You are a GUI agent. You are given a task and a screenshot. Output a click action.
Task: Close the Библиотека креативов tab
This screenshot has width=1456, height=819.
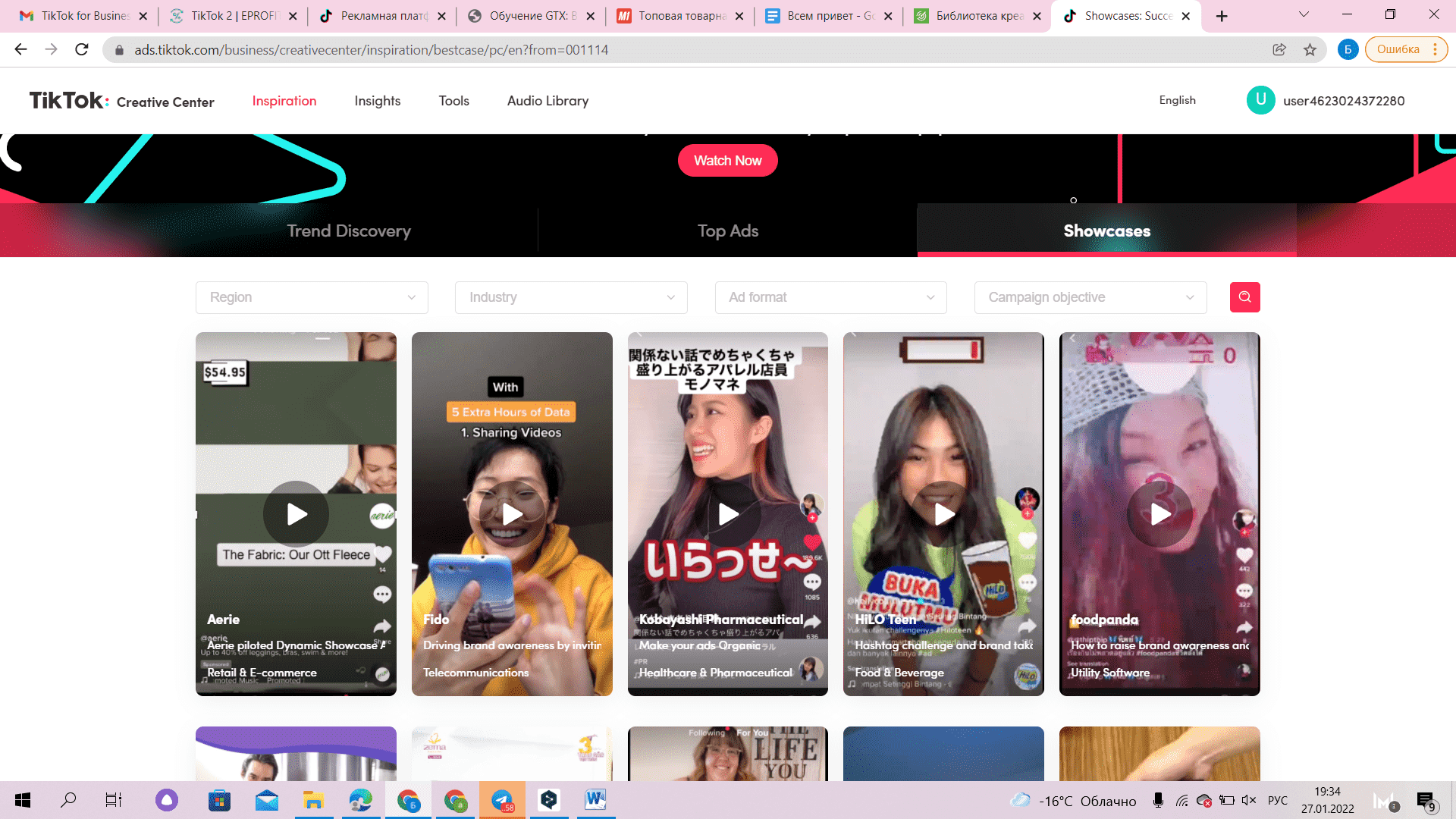(1037, 16)
